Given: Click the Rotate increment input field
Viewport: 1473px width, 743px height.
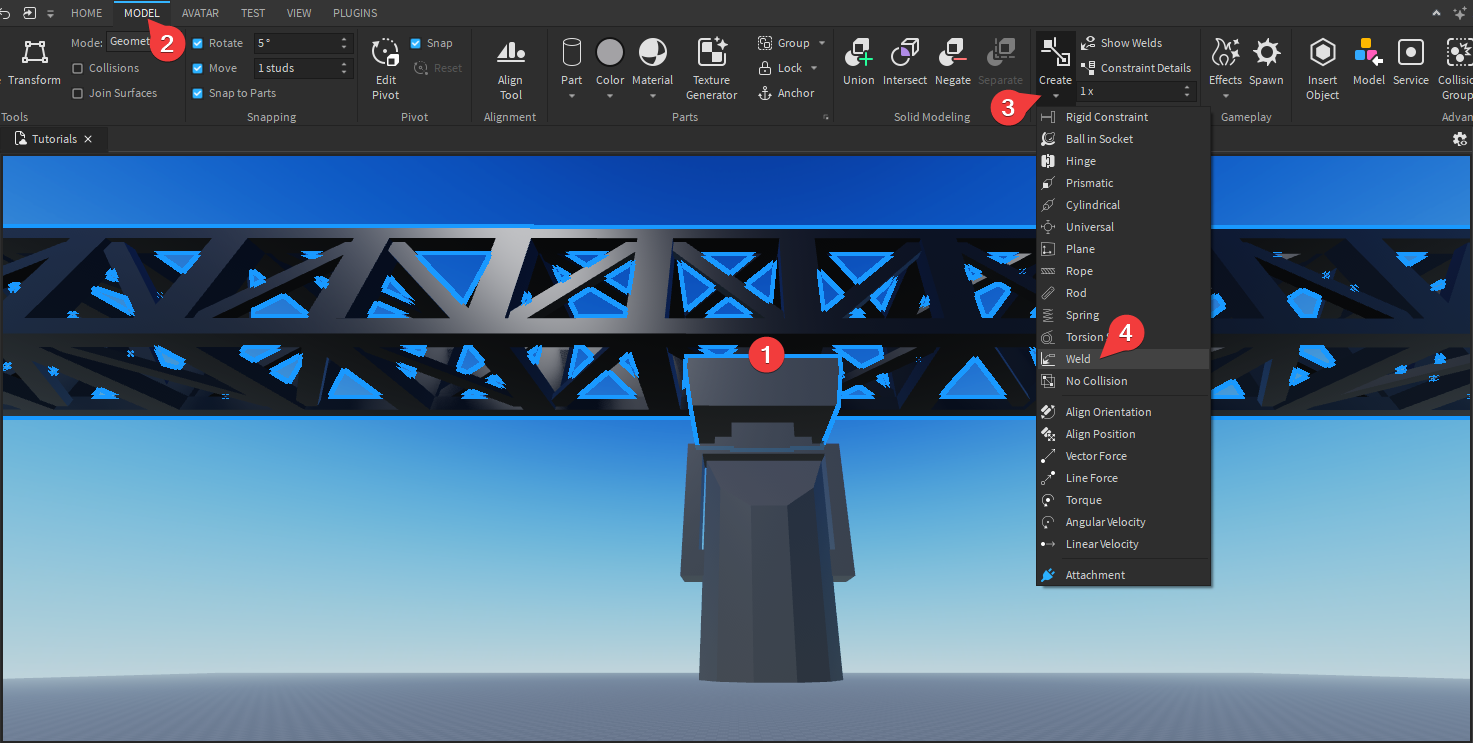Looking at the screenshot, I should [295, 43].
